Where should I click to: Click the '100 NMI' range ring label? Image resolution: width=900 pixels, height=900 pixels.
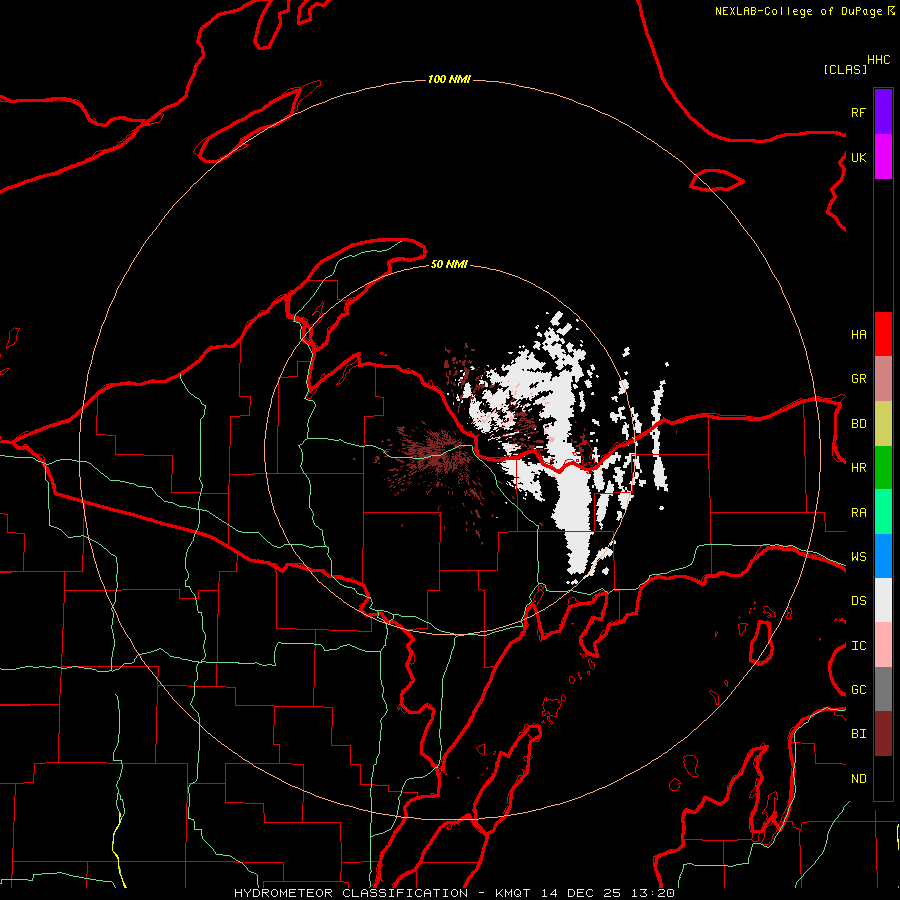(449, 79)
